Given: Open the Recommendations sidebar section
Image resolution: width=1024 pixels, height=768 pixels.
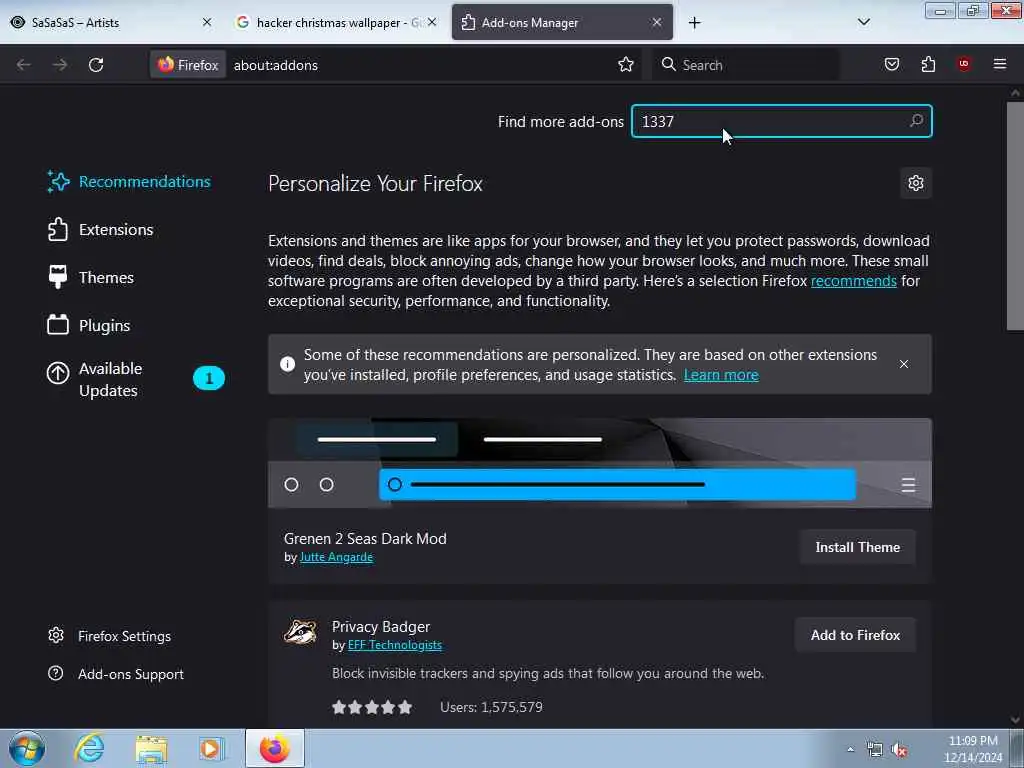Looking at the screenshot, I should (x=129, y=182).
